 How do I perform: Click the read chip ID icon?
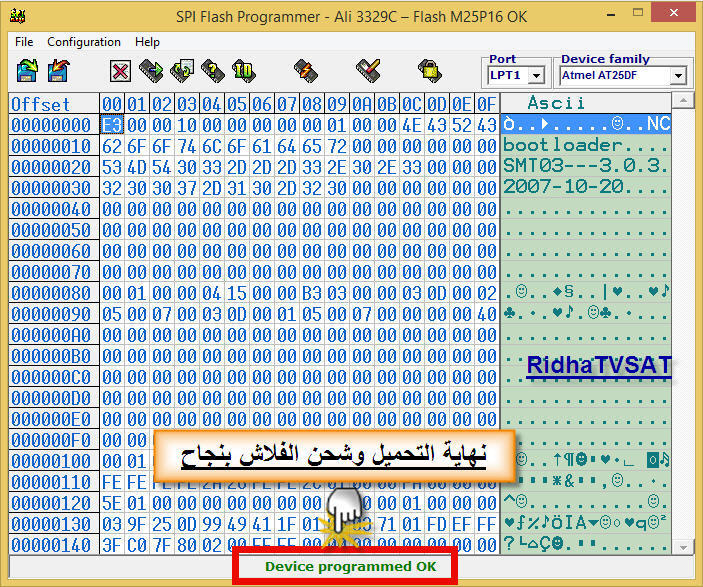(243, 70)
